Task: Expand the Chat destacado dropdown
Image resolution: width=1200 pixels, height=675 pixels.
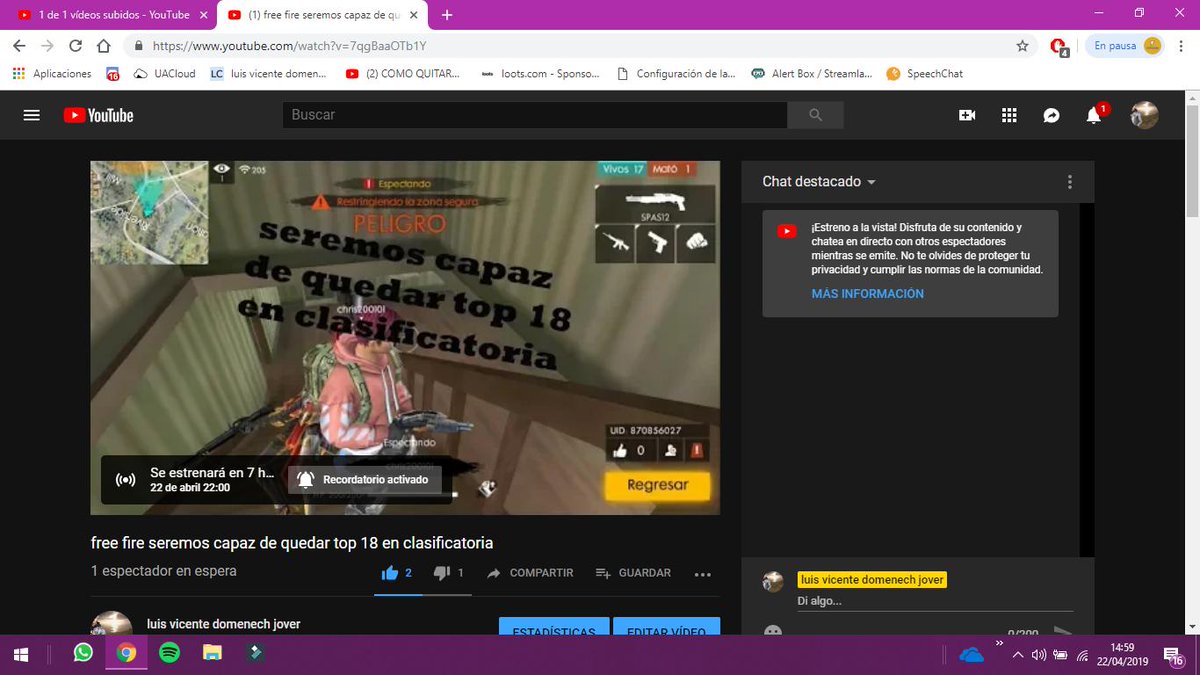Action: click(x=819, y=182)
